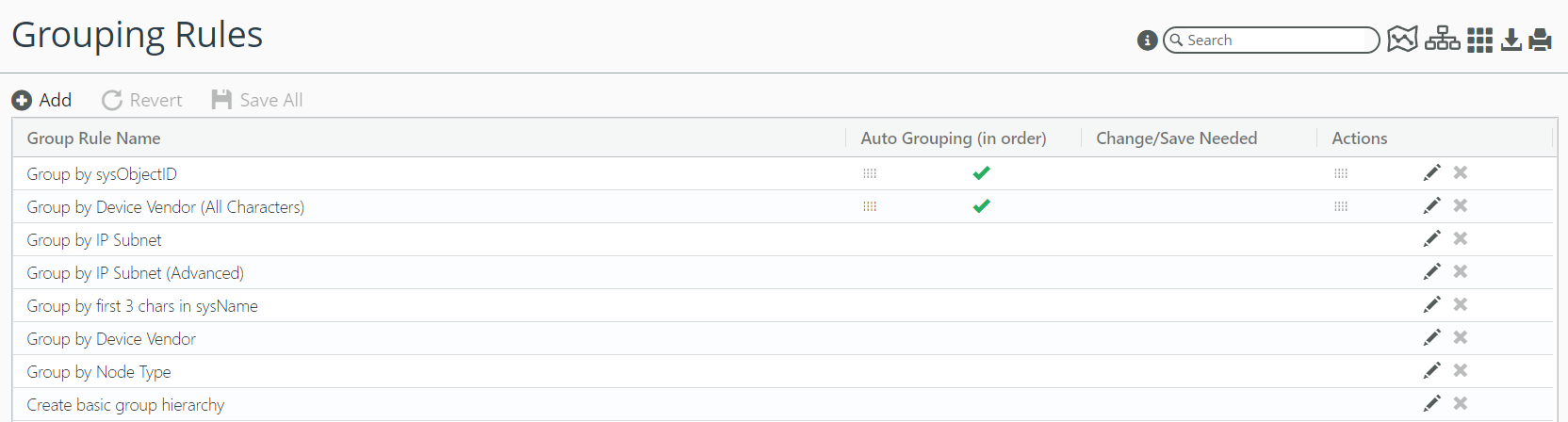
Task: Click the info icon beside Search
Action: coord(1147,41)
